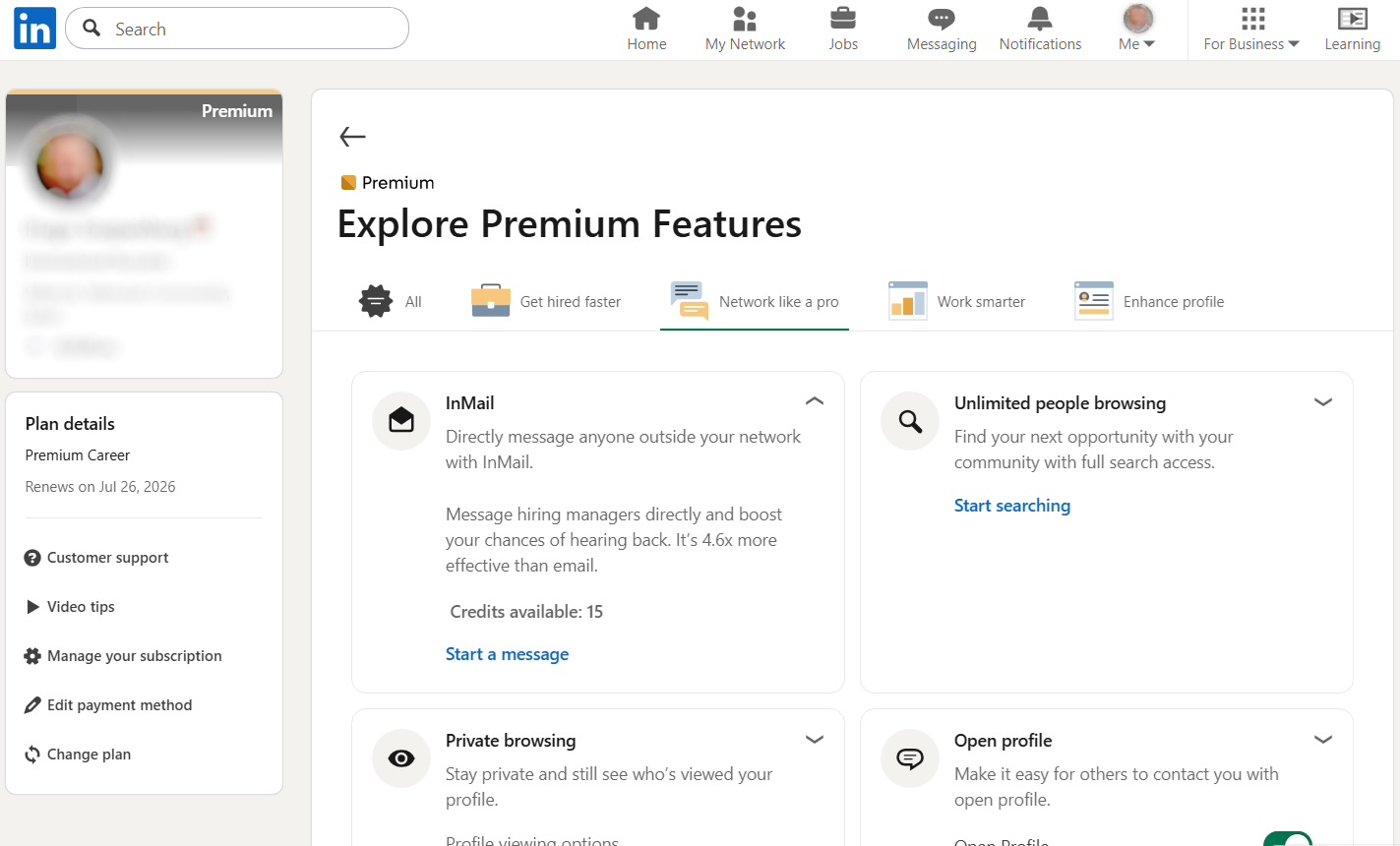Screen dimensions: 1400x846
Task: Open the For Business dropdown
Action: 1251,30
